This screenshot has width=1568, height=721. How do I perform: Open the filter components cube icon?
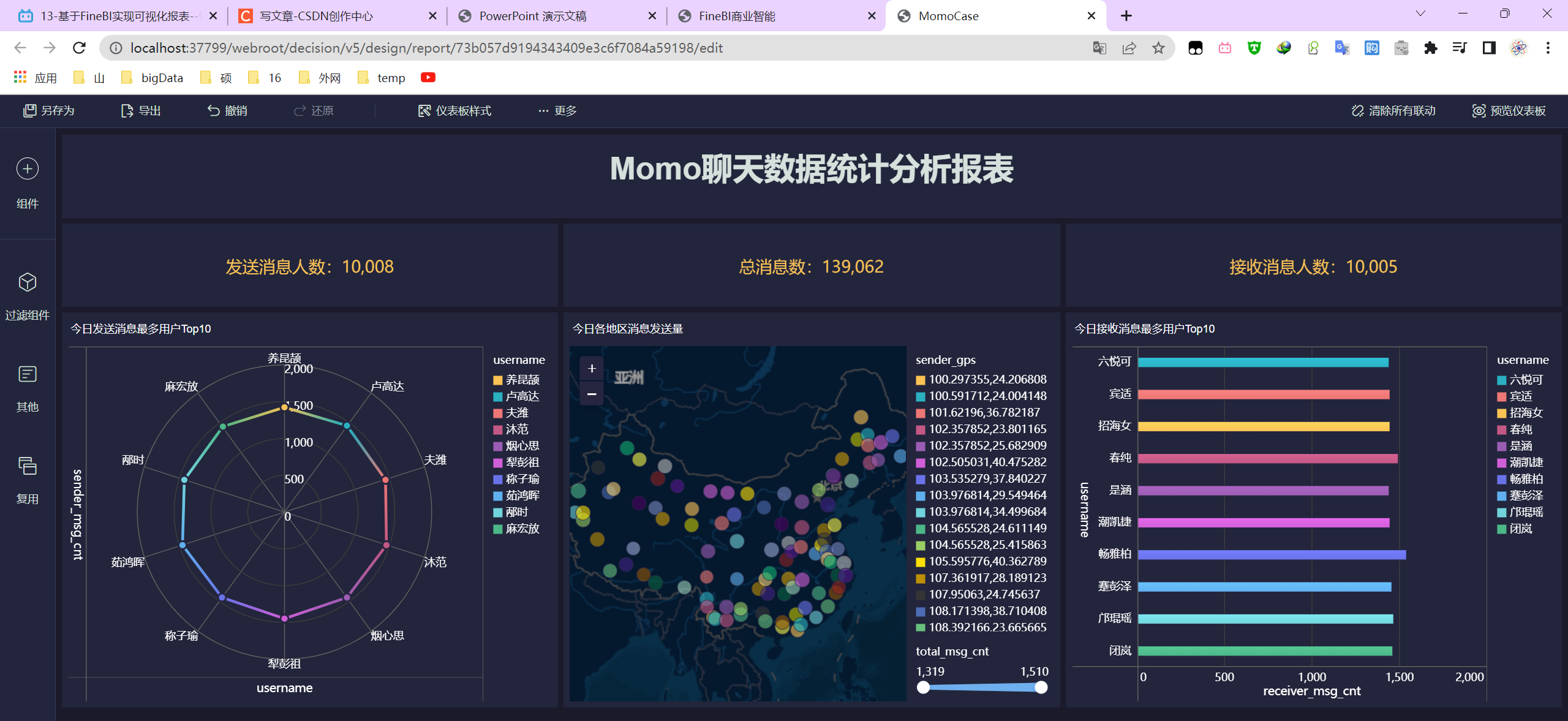coord(27,282)
